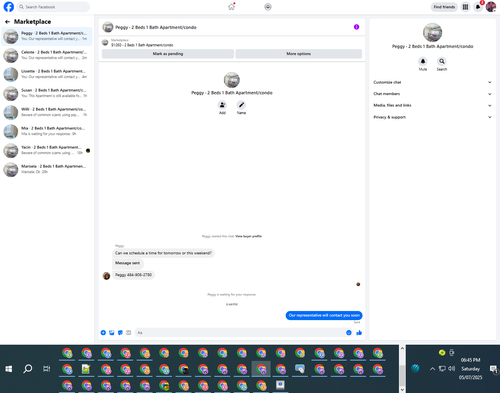Click the Facebook logo icon
The image size is (500, 393).
(9, 7)
